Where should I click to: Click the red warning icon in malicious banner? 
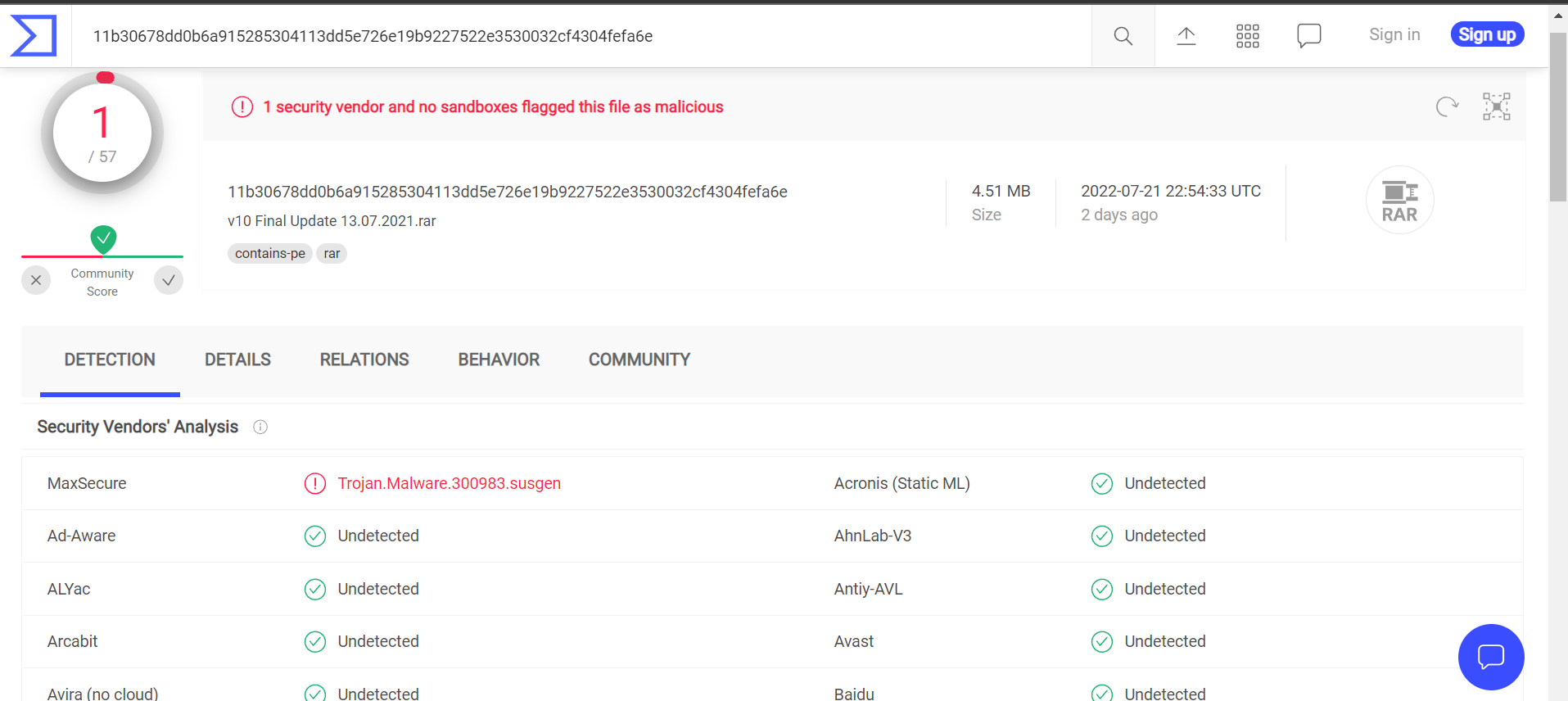(242, 107)
